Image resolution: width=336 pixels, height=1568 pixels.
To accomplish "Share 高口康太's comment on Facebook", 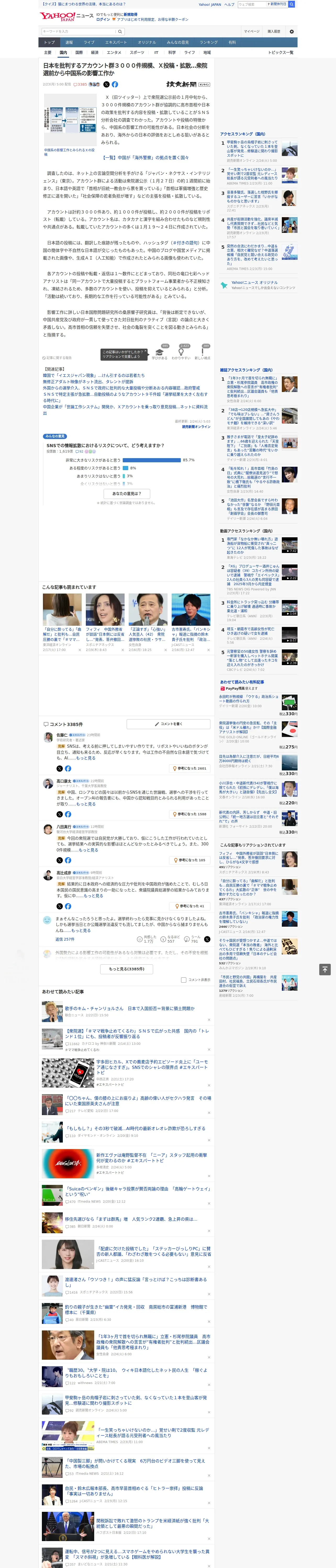I will [68, 814].
